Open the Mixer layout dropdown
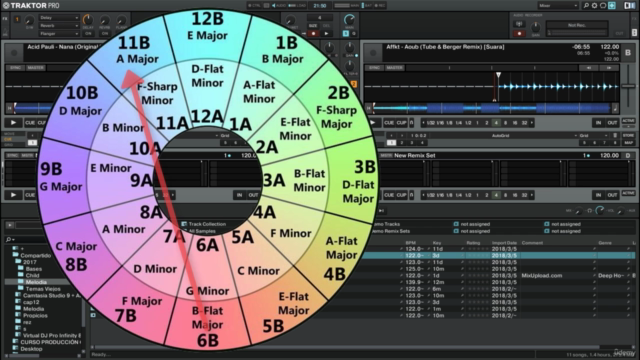 click(x=558, y=6)
